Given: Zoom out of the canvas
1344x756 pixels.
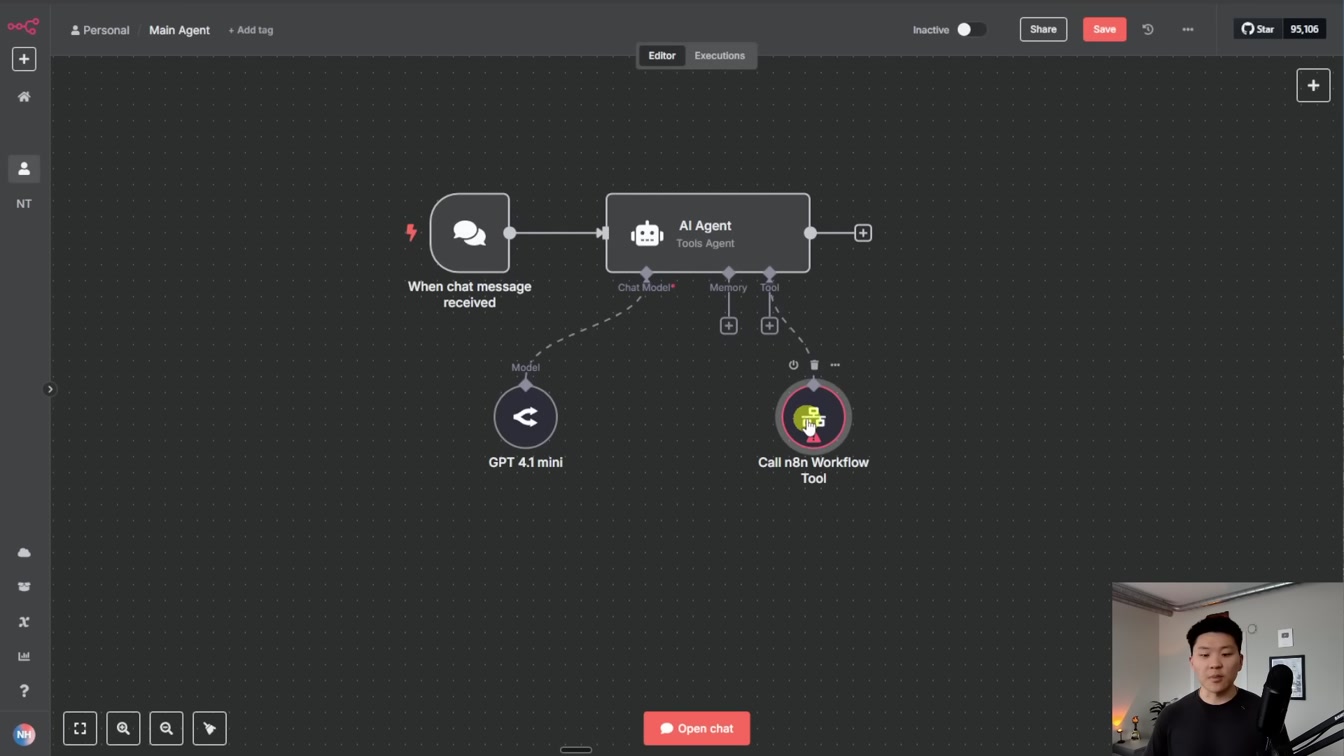Looking at the screenshot, I should 166,728.
